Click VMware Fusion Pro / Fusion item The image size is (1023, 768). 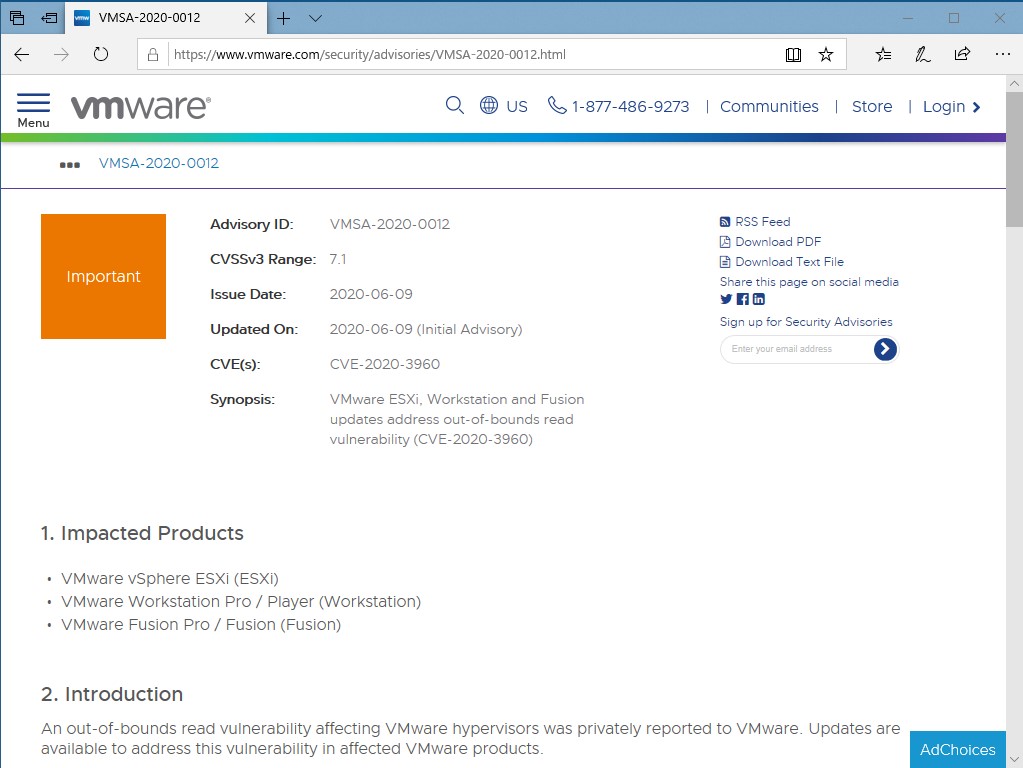pyautogui.click(x=201, y=624)
